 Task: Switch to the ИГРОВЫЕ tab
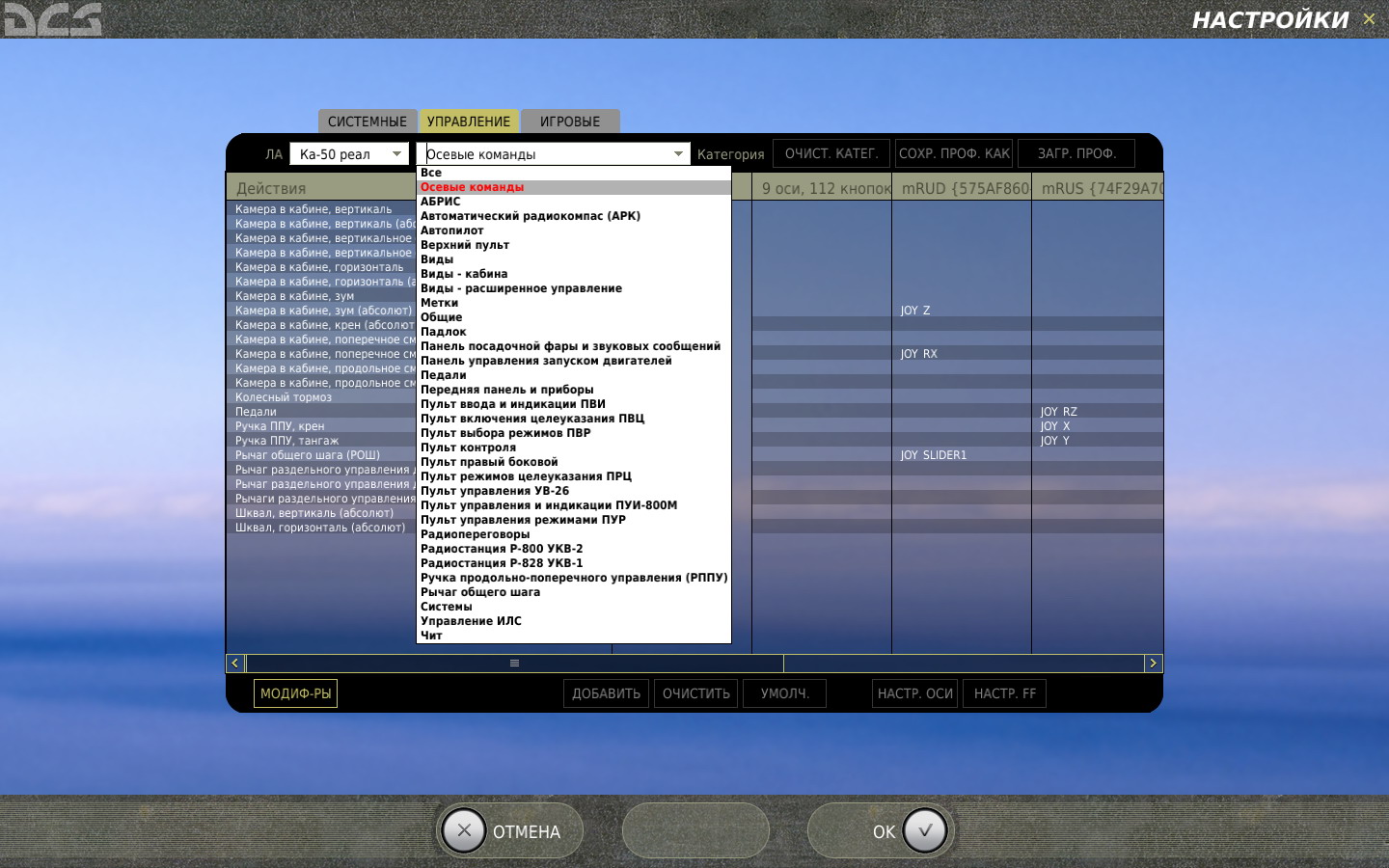tap(570, 122)
